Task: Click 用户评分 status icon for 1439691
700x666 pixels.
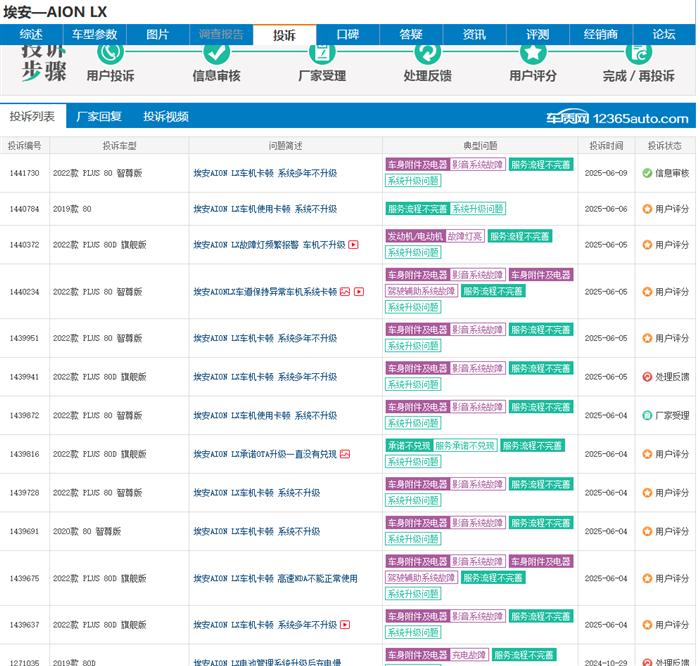Action: click(647, 531)
